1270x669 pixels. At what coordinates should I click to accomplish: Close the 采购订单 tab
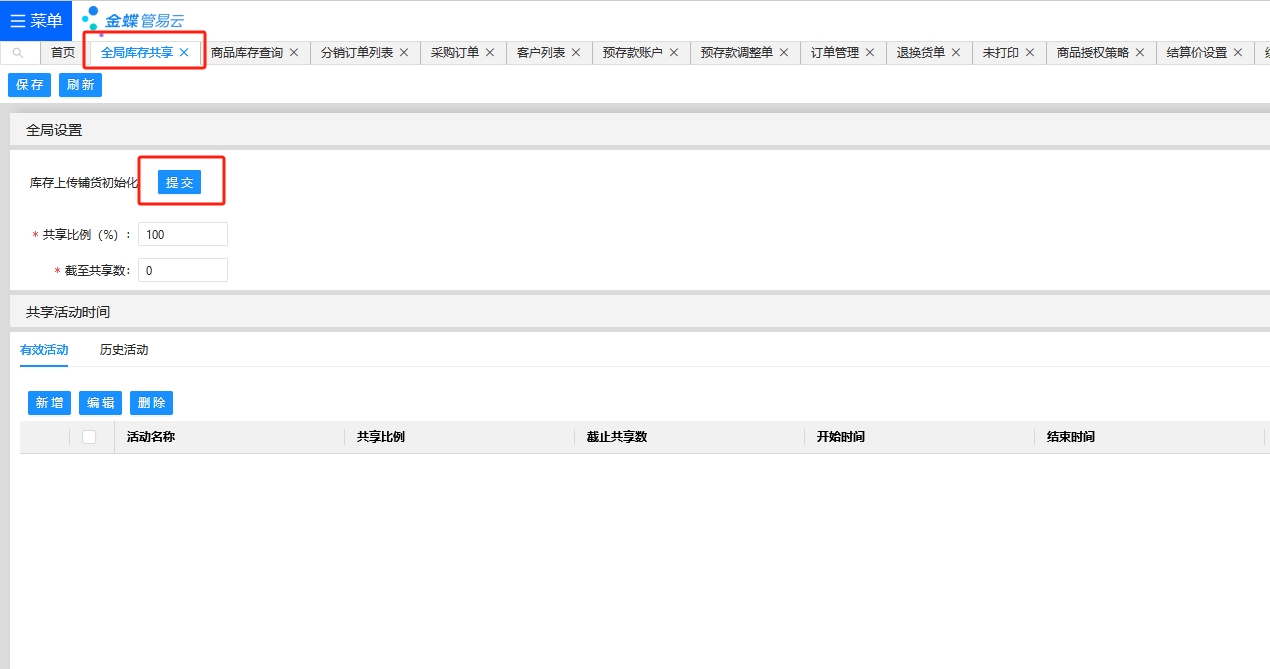point(490,53)
